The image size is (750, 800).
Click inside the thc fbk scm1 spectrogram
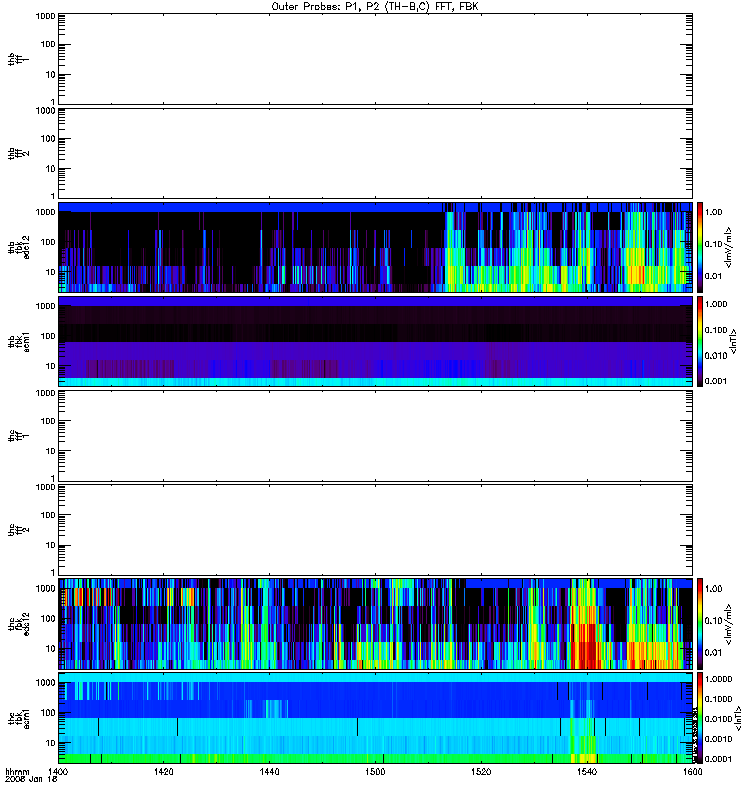(376, 718)
